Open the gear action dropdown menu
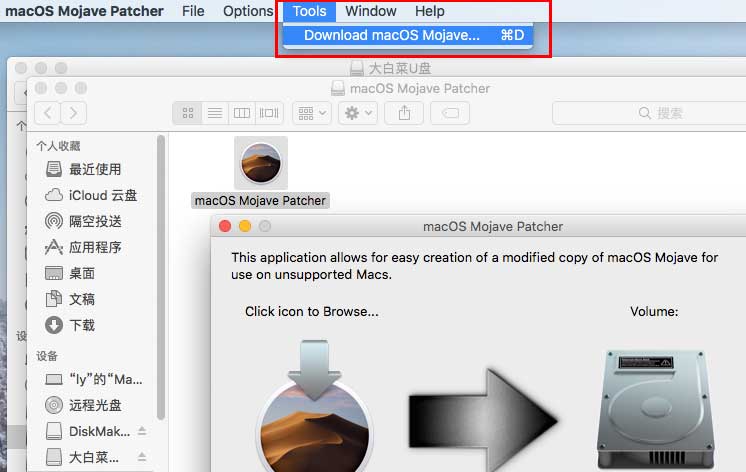Viewport: 746px width, 472px height. click(358, 113)
